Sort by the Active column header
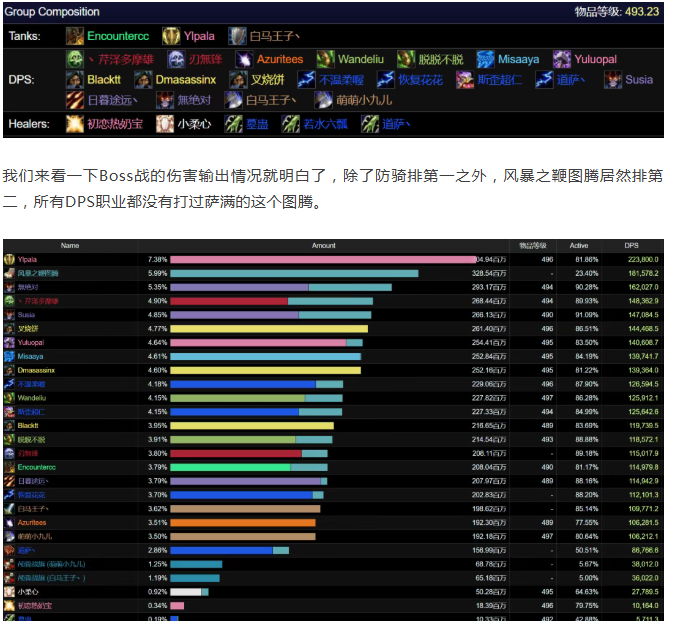Image resolution: width=673 pixels, height=621 pixels. click(x=579, y=245)
